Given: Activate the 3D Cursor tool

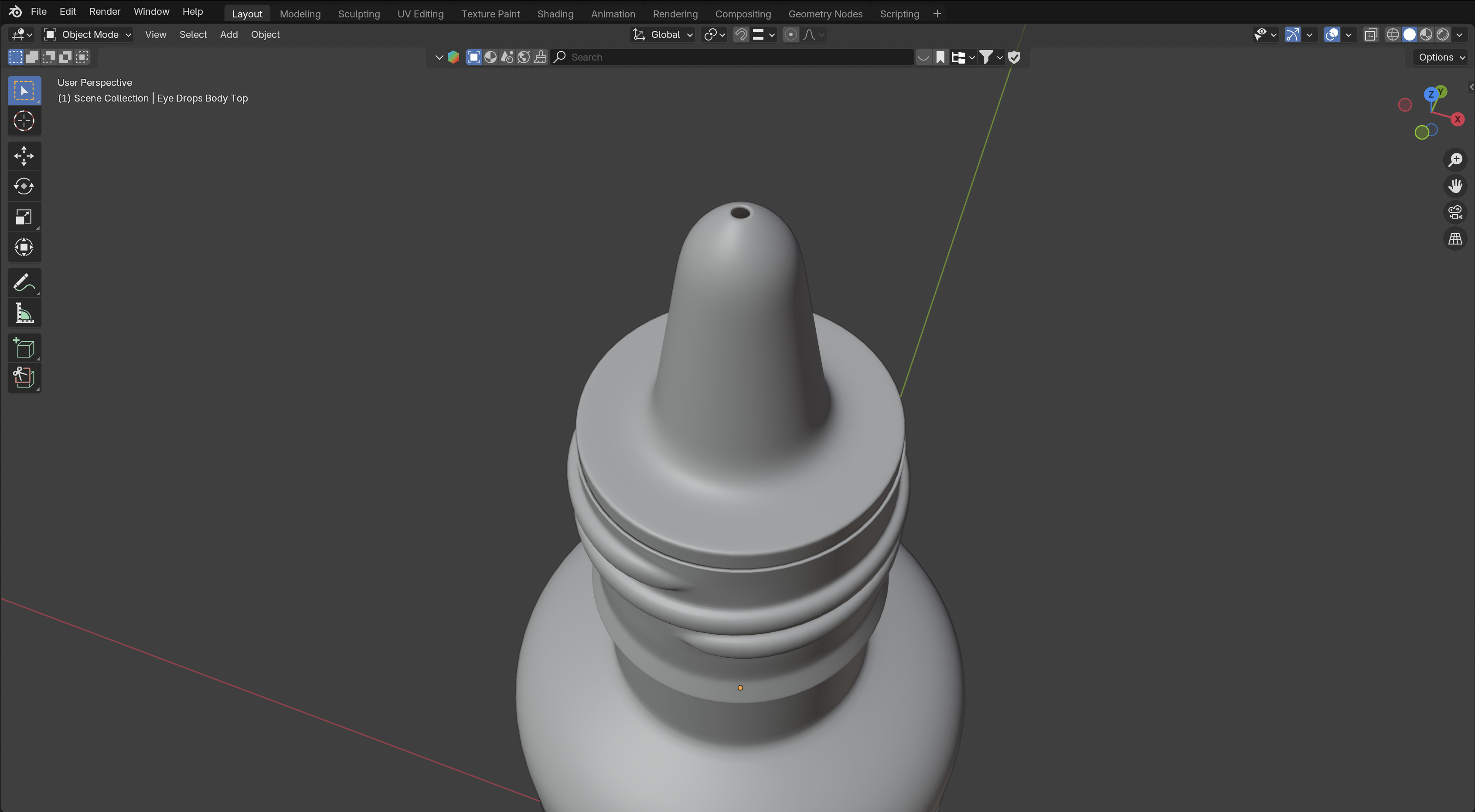Looking at the screenshot, I should [24, 121].
